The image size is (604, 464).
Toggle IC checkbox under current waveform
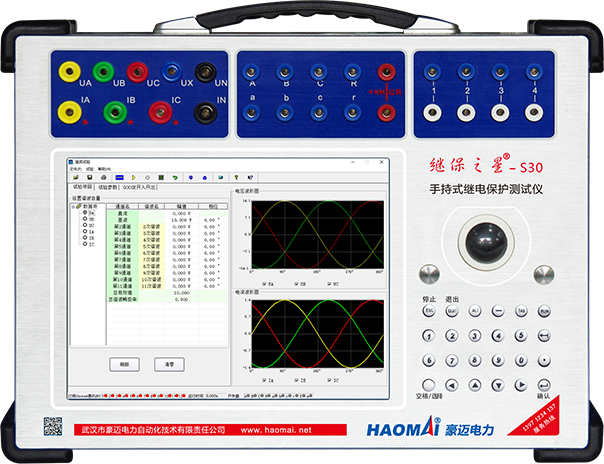[x=329, y=380]
